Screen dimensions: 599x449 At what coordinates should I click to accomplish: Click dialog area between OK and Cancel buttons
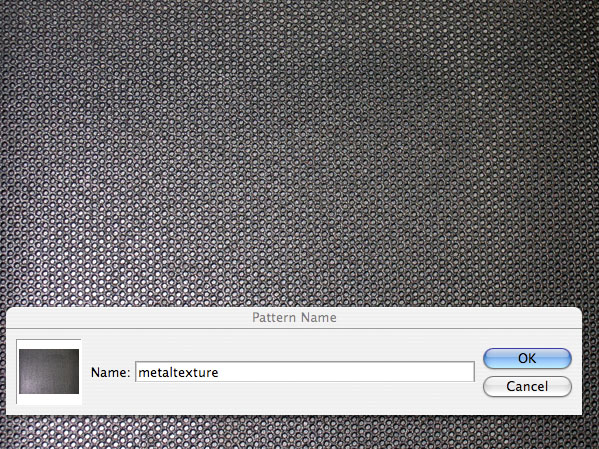tap(527, 373)
